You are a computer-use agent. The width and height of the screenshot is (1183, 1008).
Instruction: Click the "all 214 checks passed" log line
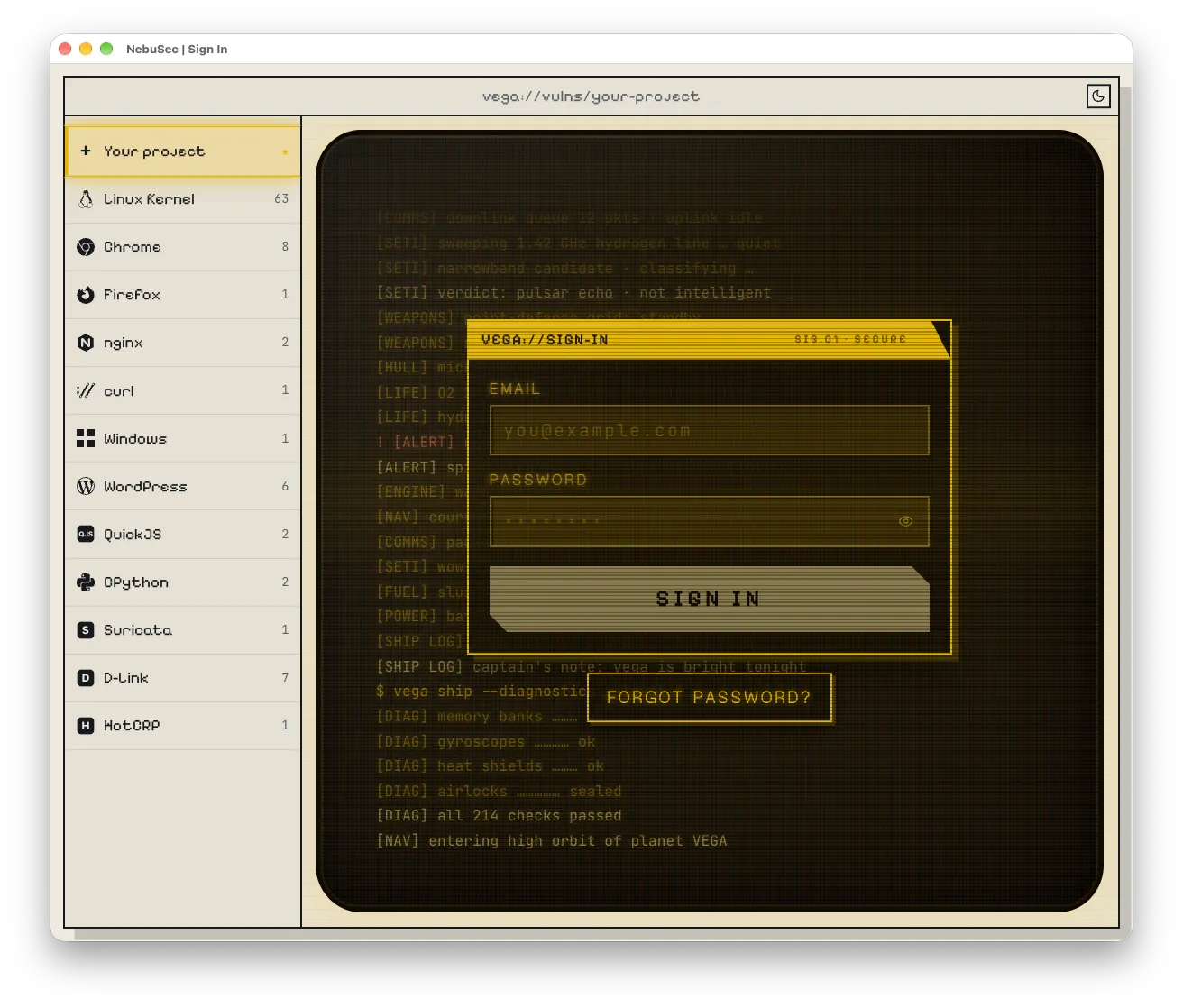(499, 815)
